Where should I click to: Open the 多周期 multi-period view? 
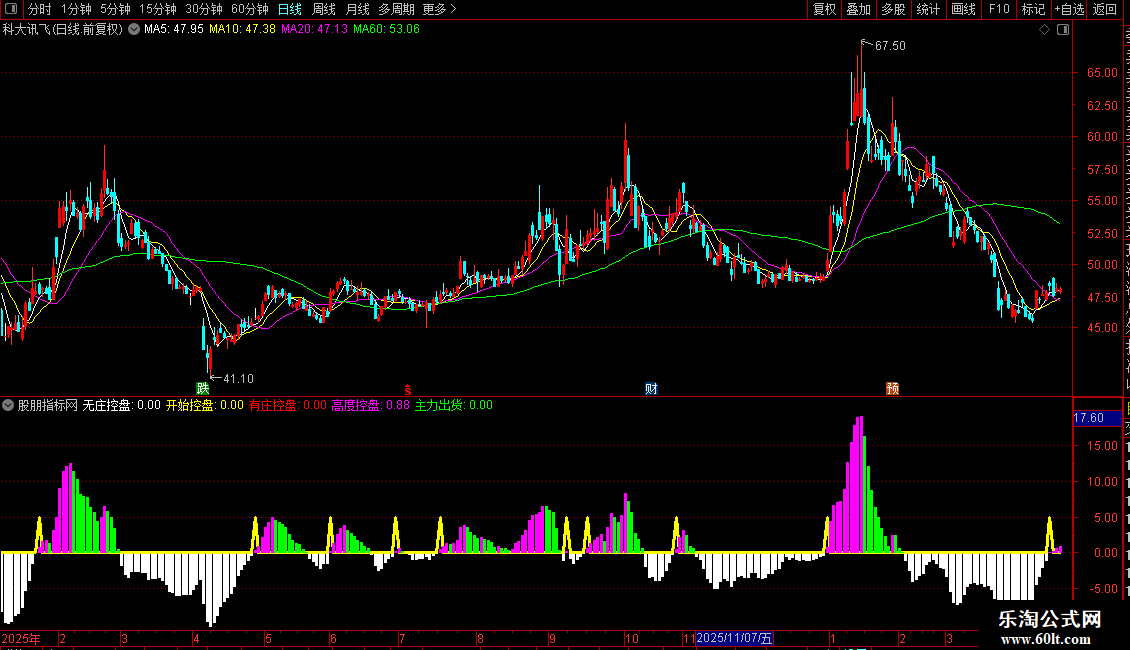point(396,9)
